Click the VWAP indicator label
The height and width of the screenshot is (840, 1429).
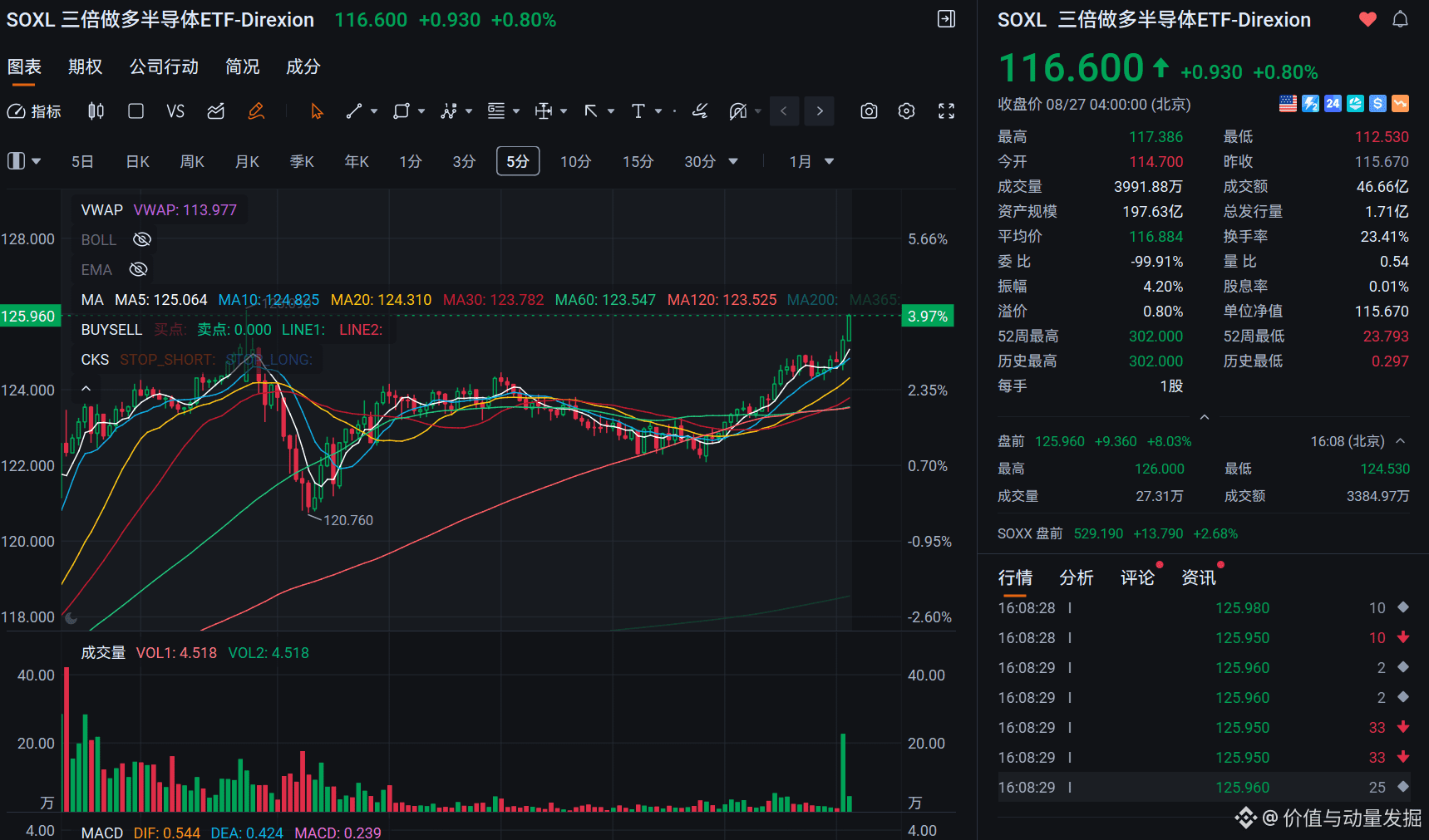point(102,210)
